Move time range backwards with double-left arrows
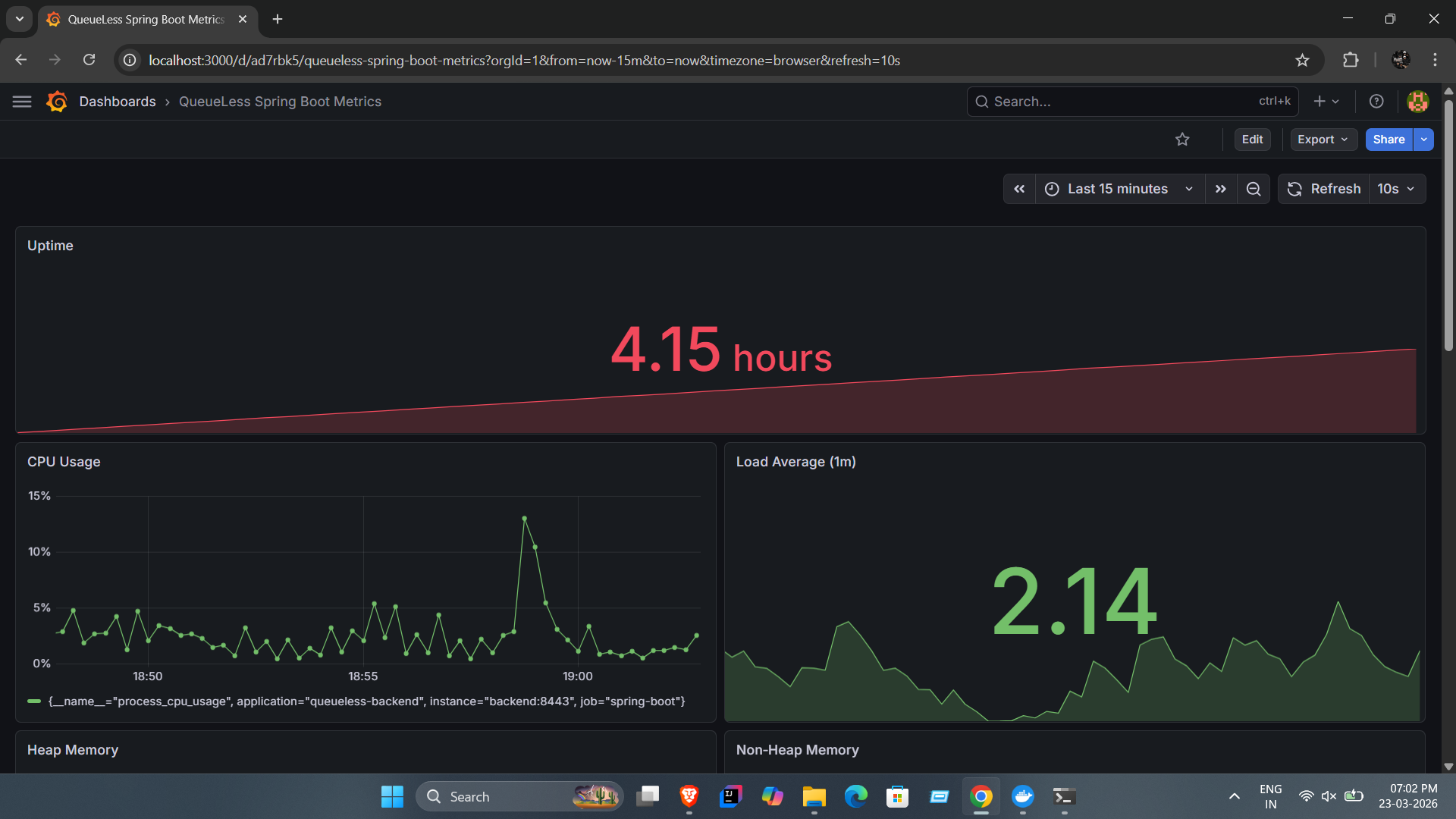The image size is (1456, 819). coord(1019,189)
